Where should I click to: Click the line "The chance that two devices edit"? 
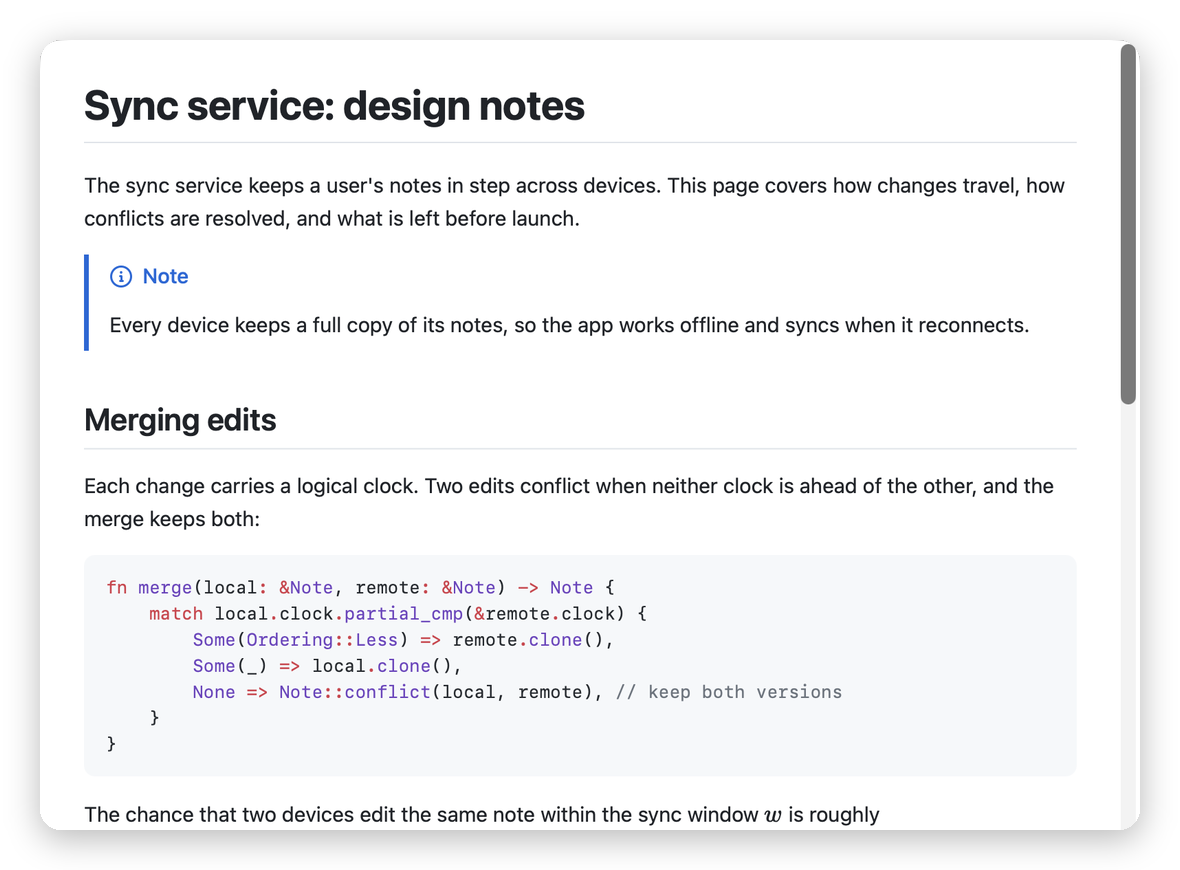[482, 815]
